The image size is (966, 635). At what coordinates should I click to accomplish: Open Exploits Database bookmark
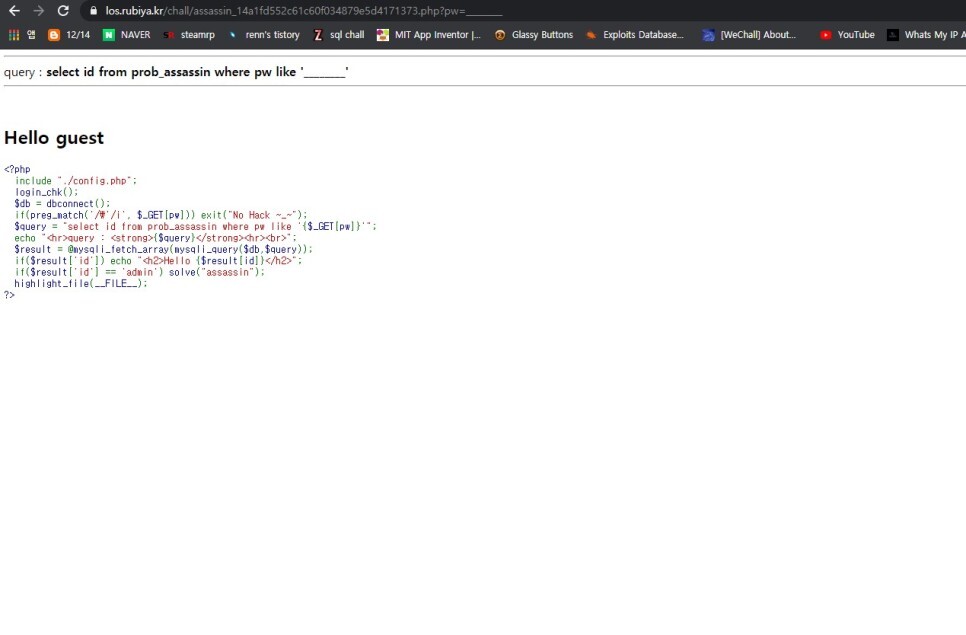635,35
